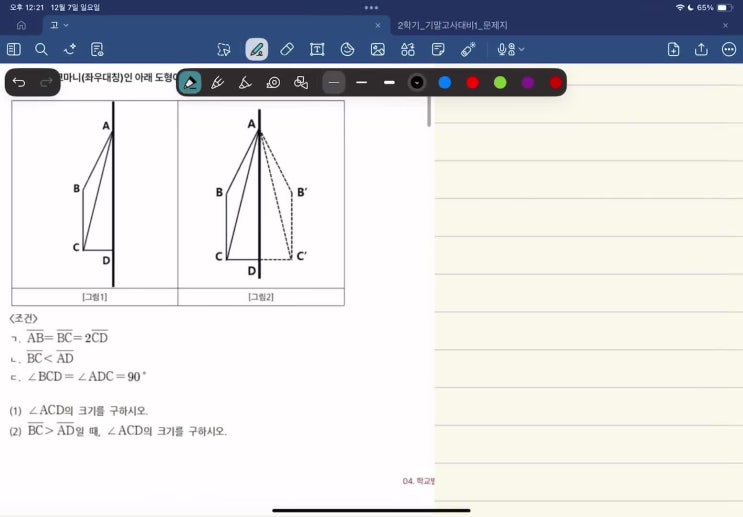This screenshot has height=517, width=743.
Task: Undo the last stroke
Action: pos(19,82)
